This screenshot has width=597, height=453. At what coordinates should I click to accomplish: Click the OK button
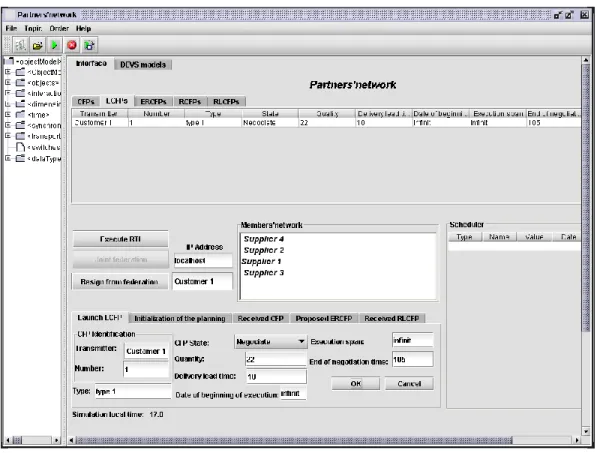[356, 383]
